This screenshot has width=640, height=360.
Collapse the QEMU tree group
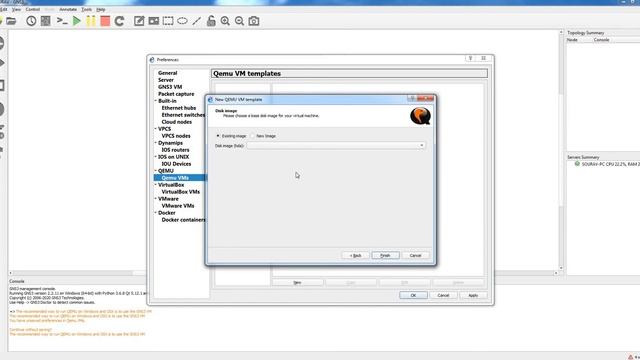click(156, 171)
